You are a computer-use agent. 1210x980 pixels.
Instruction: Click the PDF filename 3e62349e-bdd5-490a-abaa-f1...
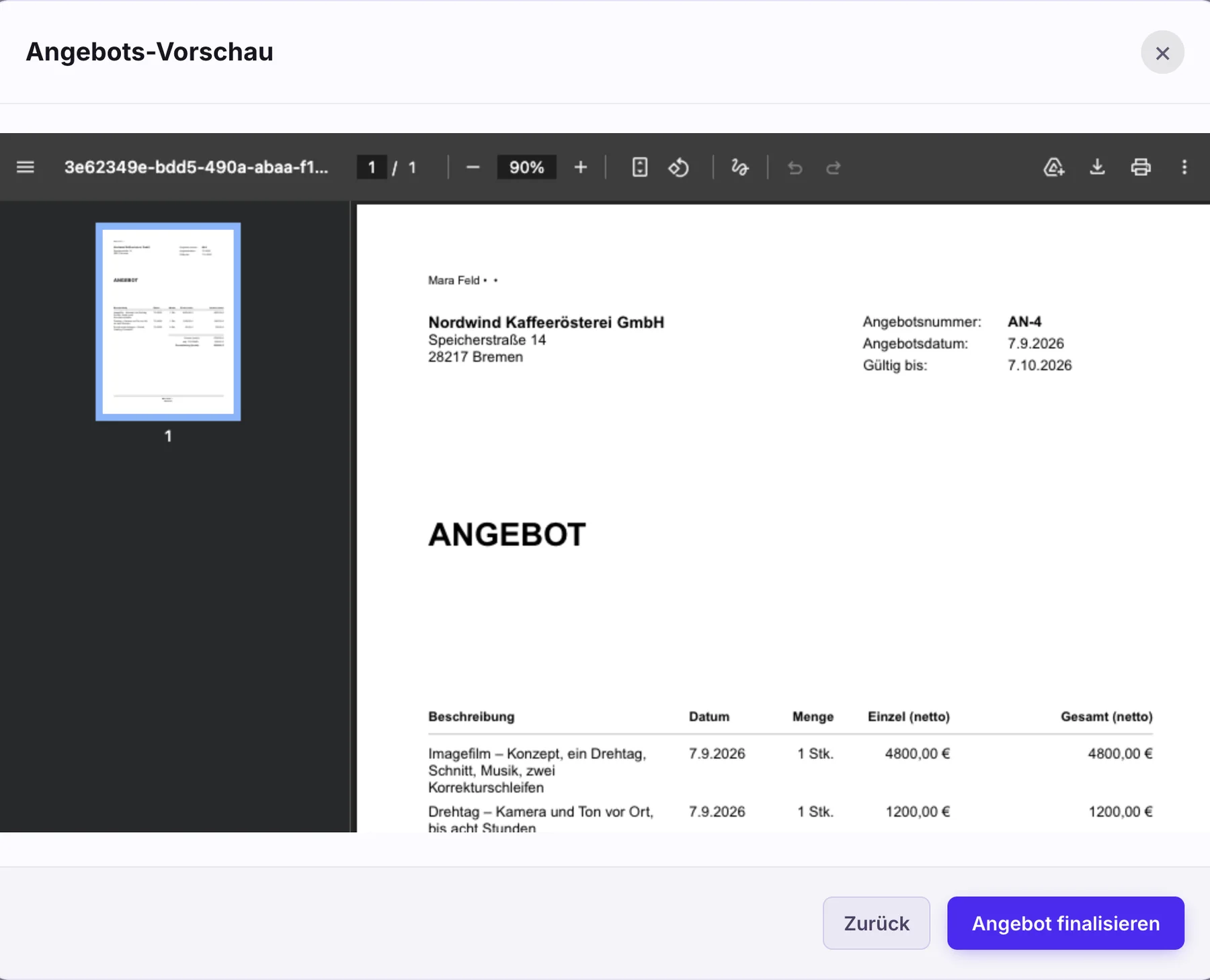[x=196, y=167]
